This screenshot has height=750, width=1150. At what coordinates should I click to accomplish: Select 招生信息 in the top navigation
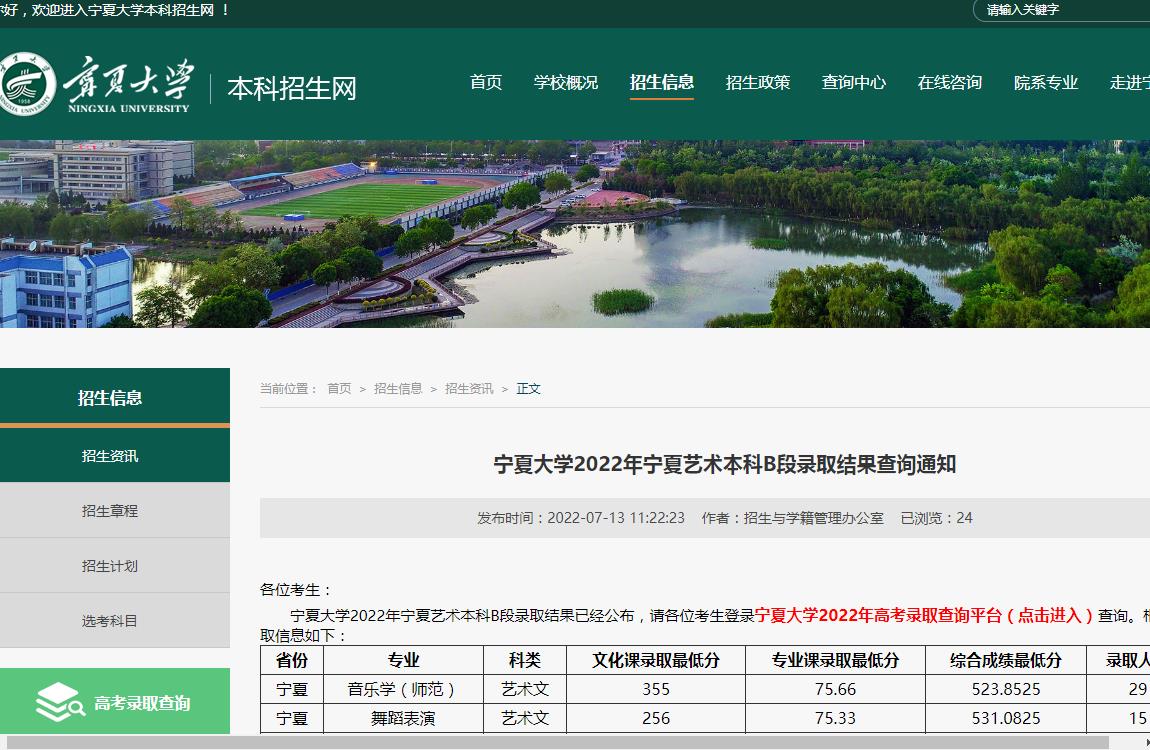[662, 83]
